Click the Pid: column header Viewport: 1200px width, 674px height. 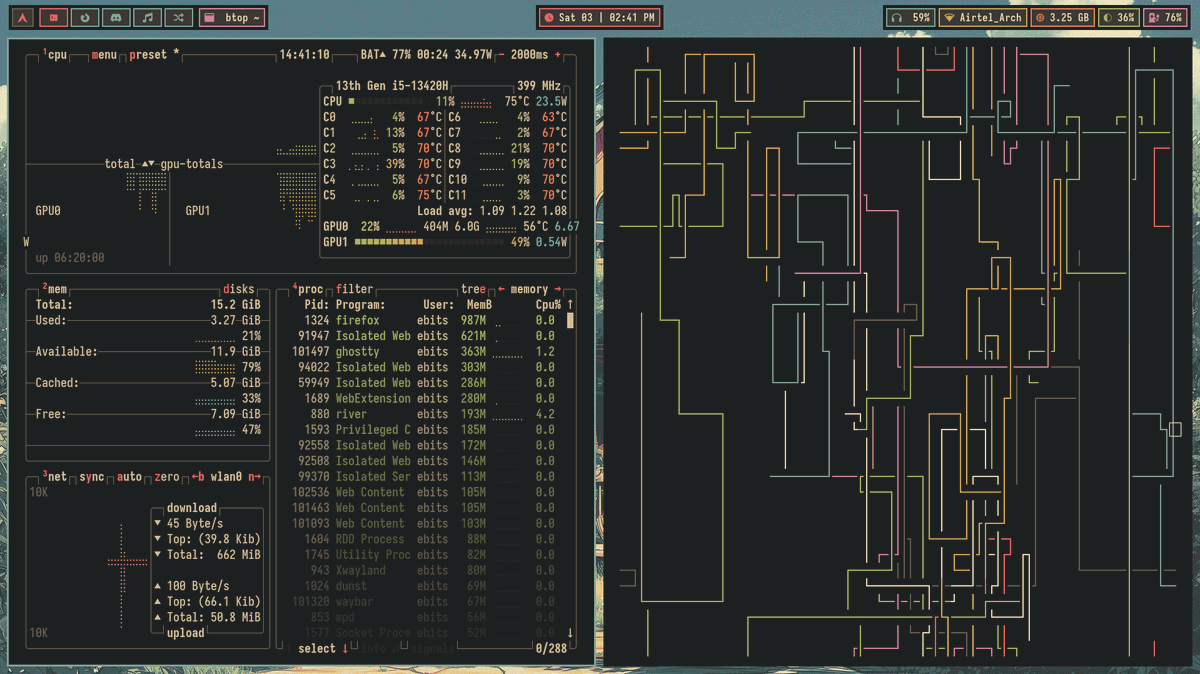tap(317, 304)
